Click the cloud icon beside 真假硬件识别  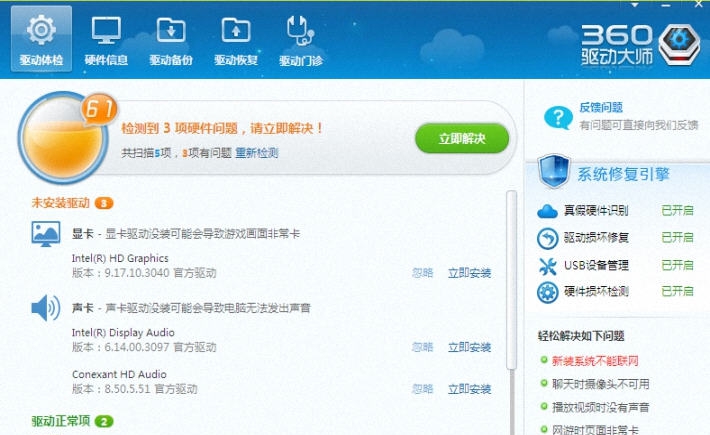[x=547, y=211]
